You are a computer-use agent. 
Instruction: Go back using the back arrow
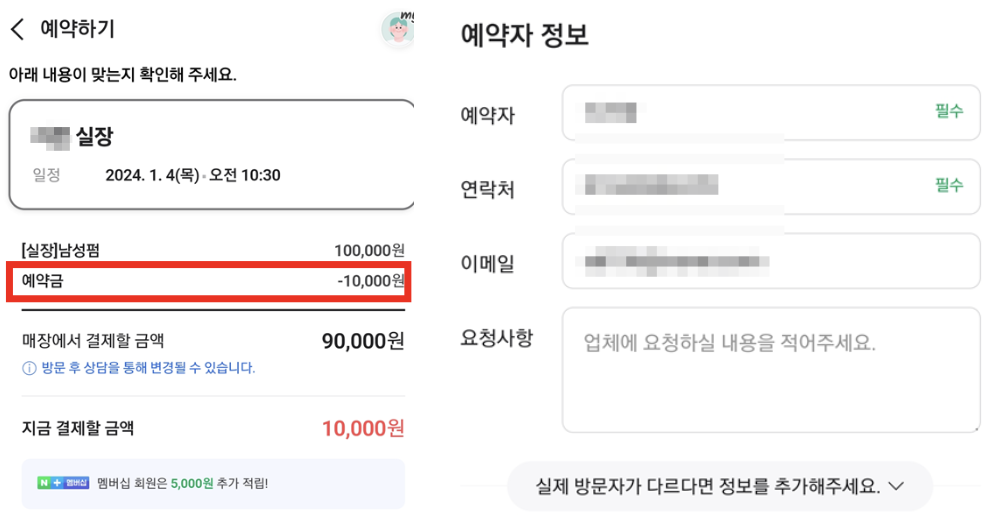[17, 29]
